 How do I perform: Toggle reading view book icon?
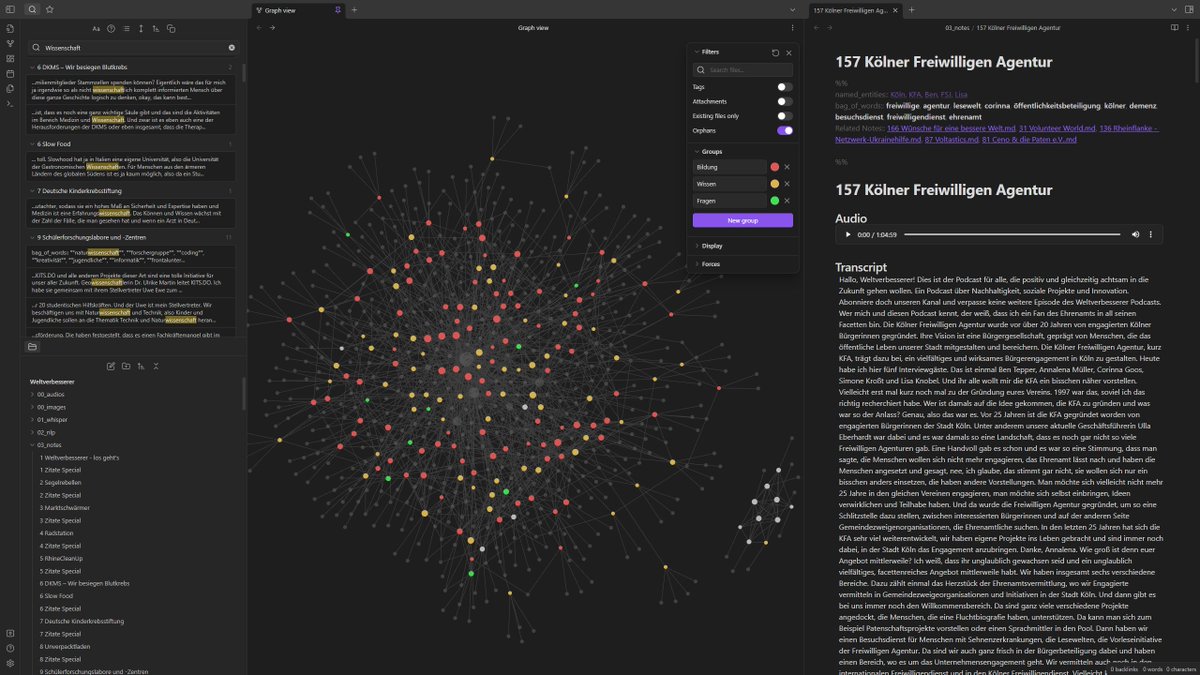(1173, 28)
